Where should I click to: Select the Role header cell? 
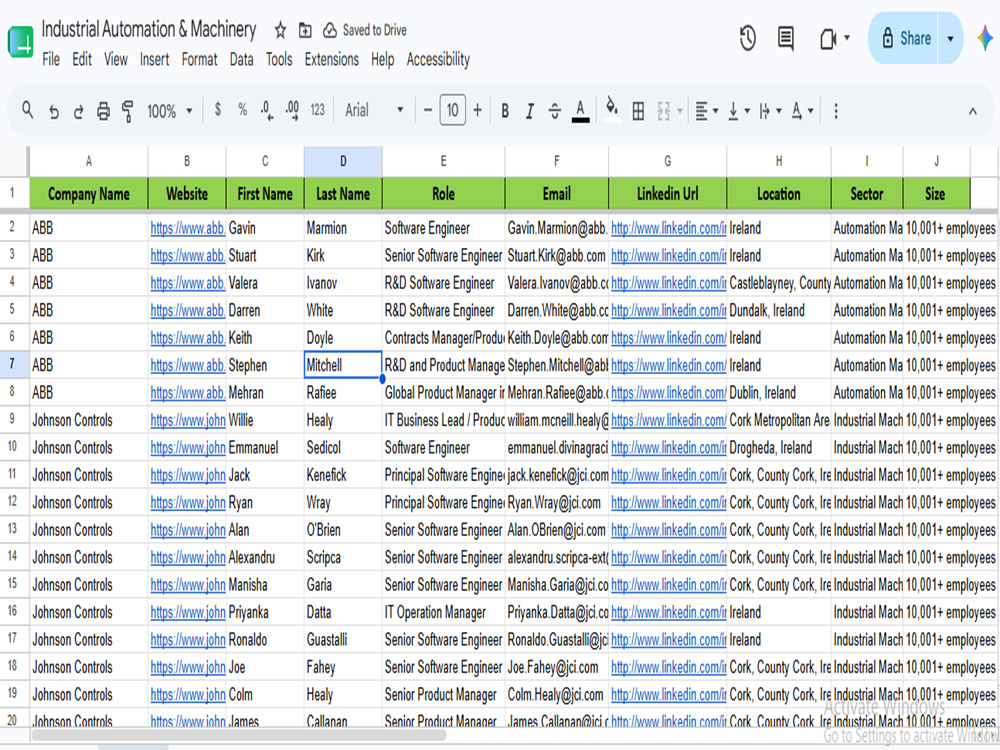point(443,194)
